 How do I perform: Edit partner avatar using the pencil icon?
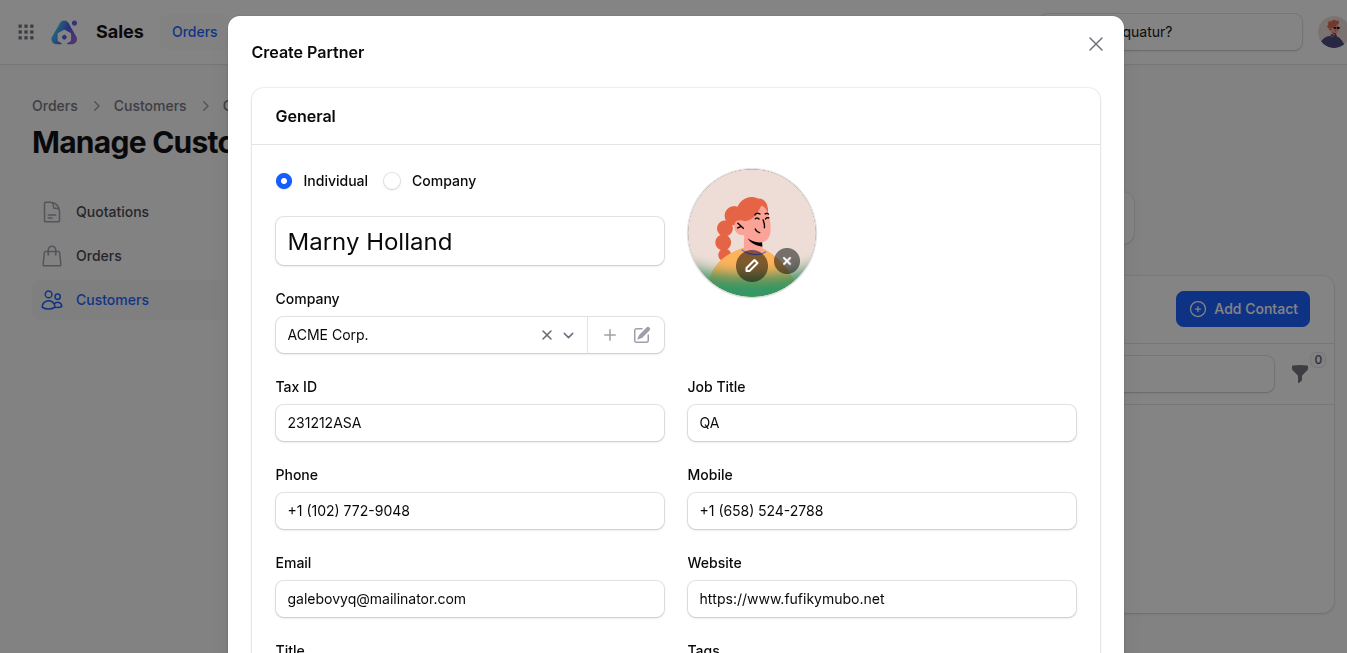(x=752, y=266)
